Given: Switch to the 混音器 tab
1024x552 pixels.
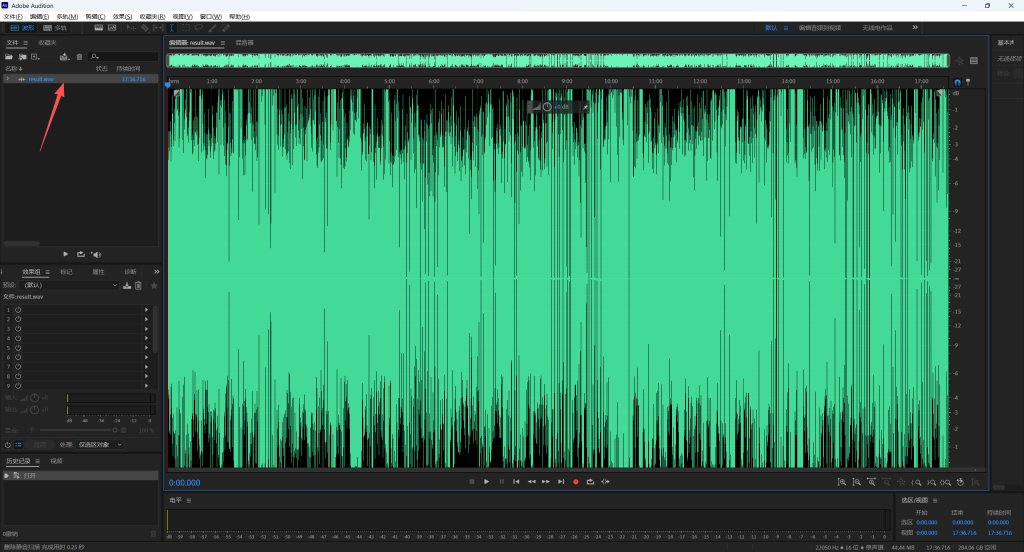Looking at the screenshot, I should tap(244, 42).
